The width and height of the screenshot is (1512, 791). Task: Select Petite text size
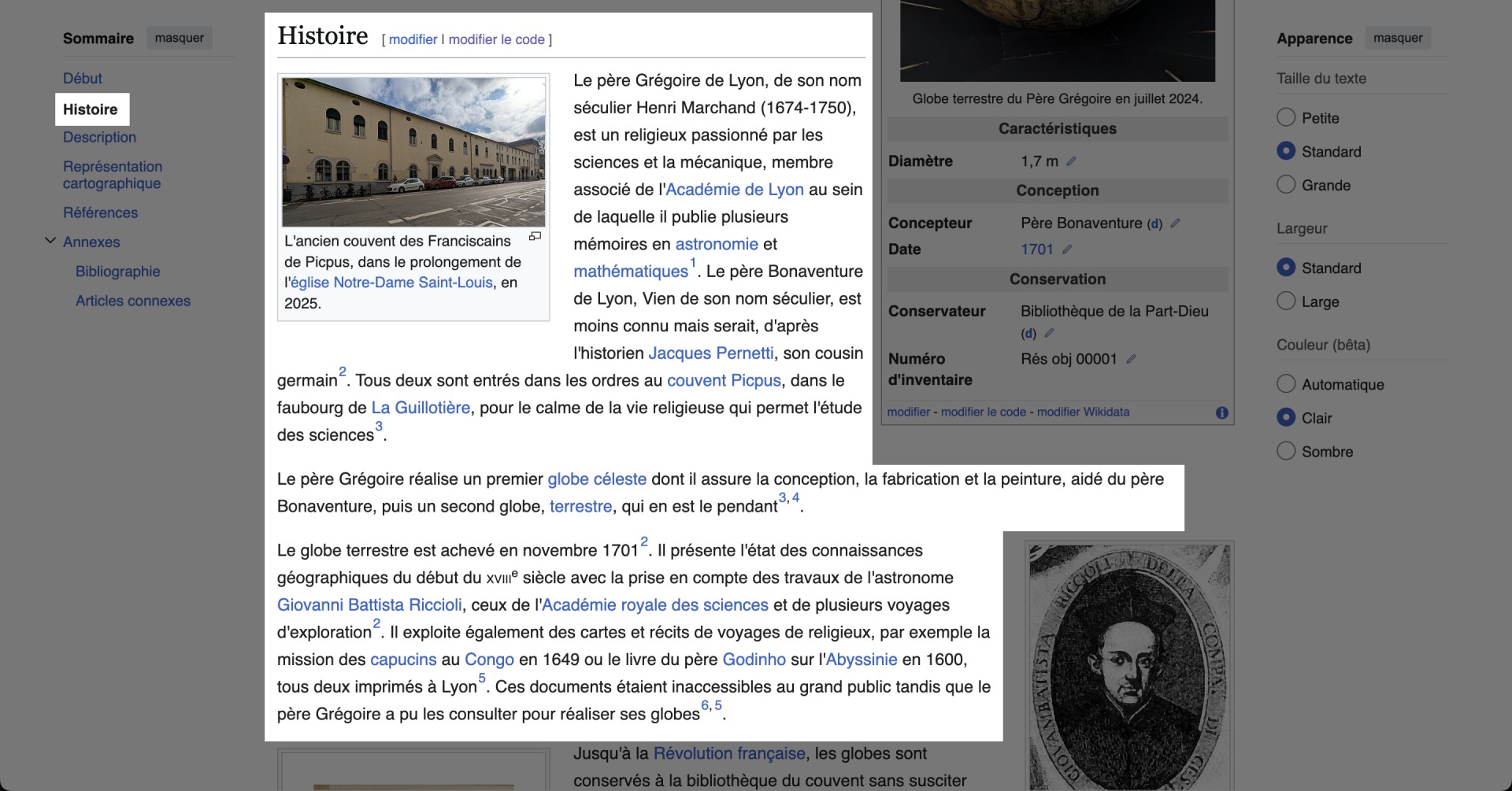coord(1286,118)
